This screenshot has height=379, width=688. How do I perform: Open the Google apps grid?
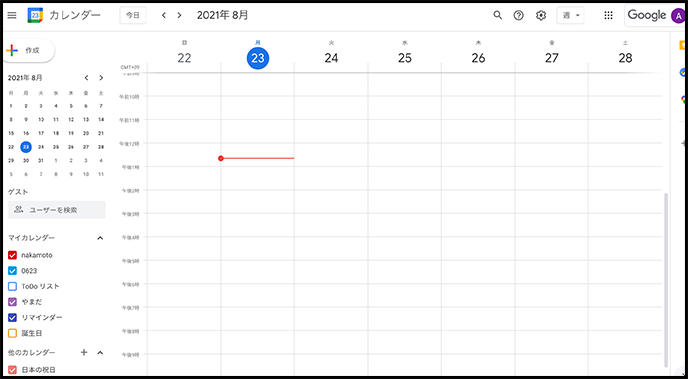tap(608, 15)
